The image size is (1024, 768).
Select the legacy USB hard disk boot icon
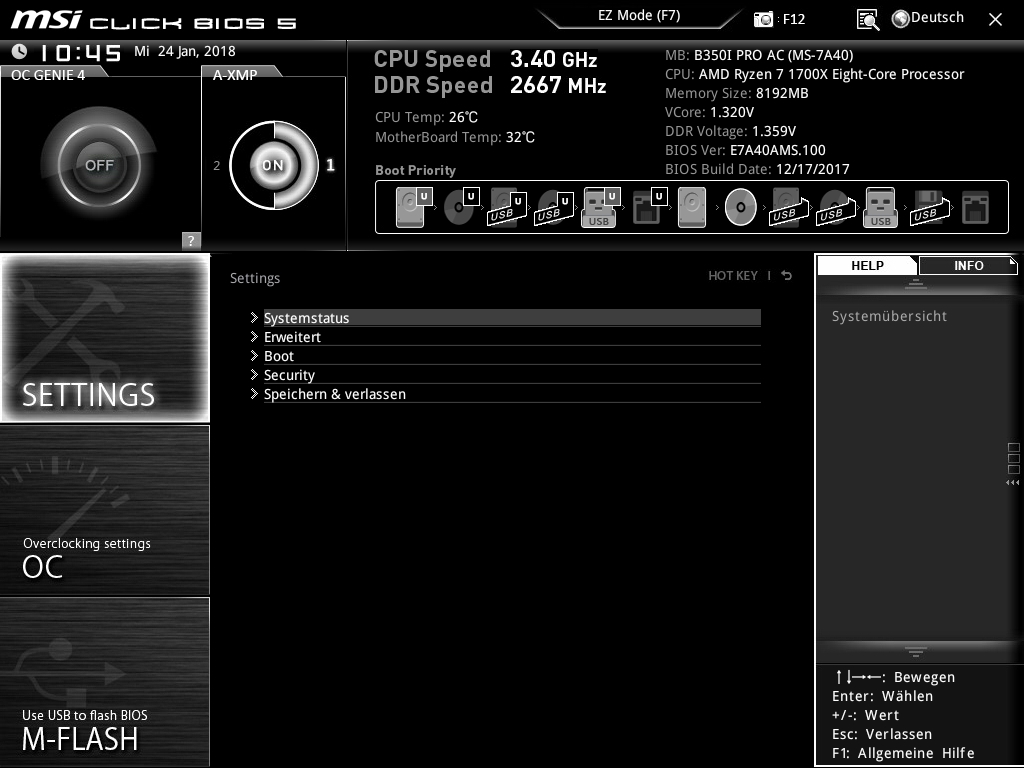click(789, 207)
